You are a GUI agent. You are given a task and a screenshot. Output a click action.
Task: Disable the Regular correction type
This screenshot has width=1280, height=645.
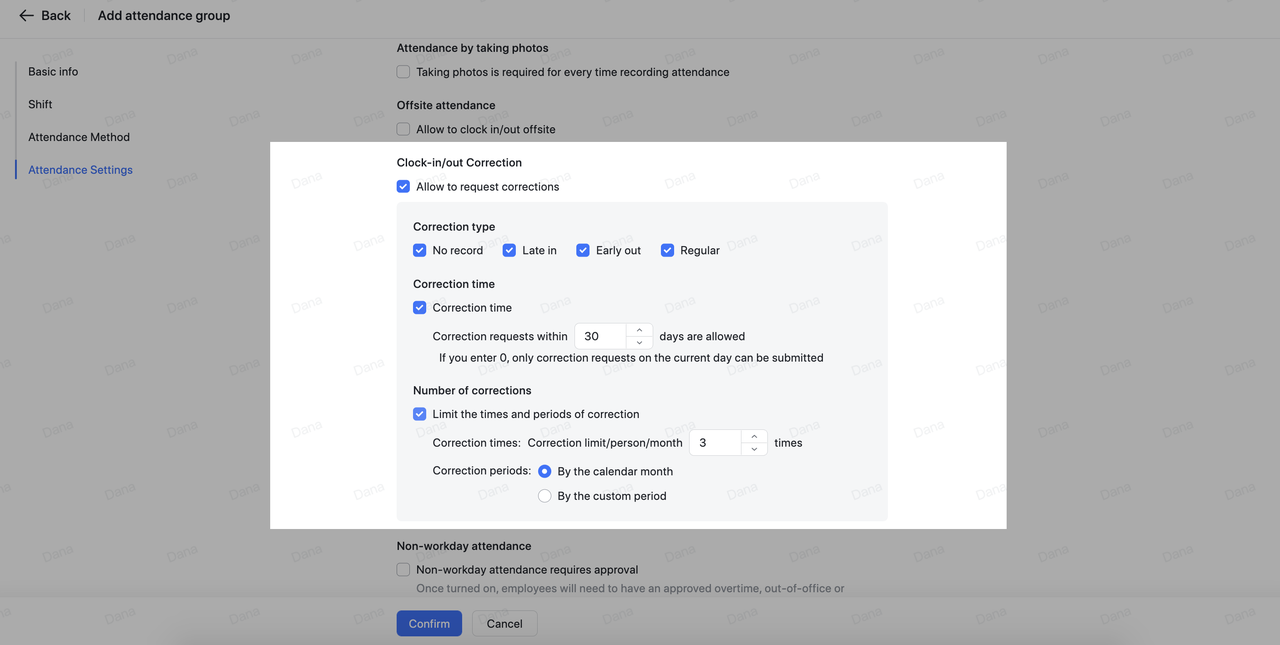pyautogui.click(x=667, y=251)
